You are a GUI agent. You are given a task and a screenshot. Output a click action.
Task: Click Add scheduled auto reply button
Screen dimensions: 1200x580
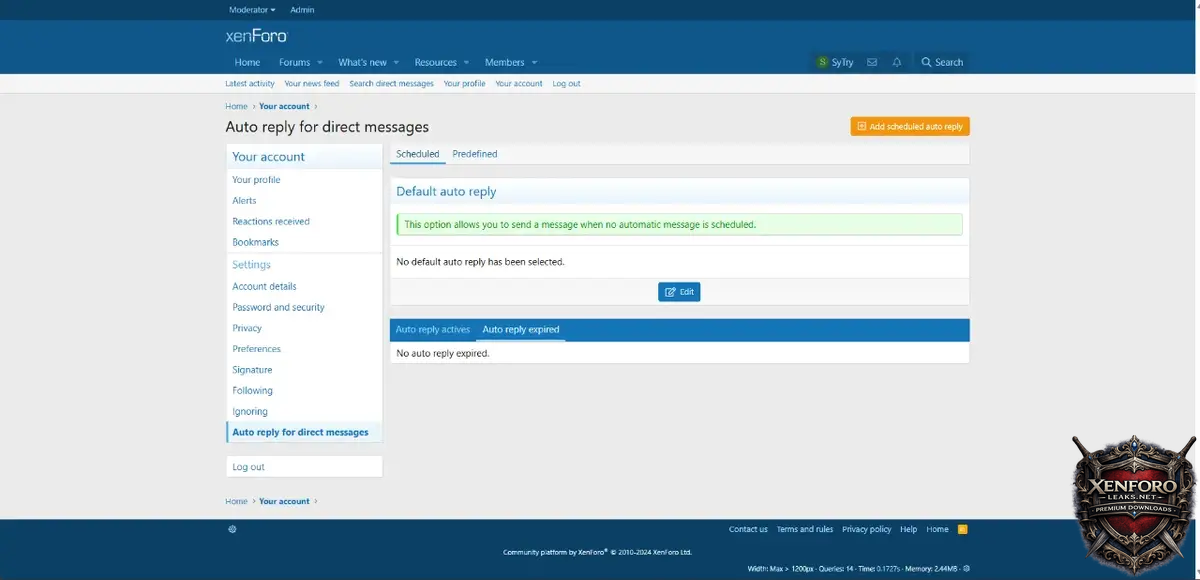coord(910,127)
